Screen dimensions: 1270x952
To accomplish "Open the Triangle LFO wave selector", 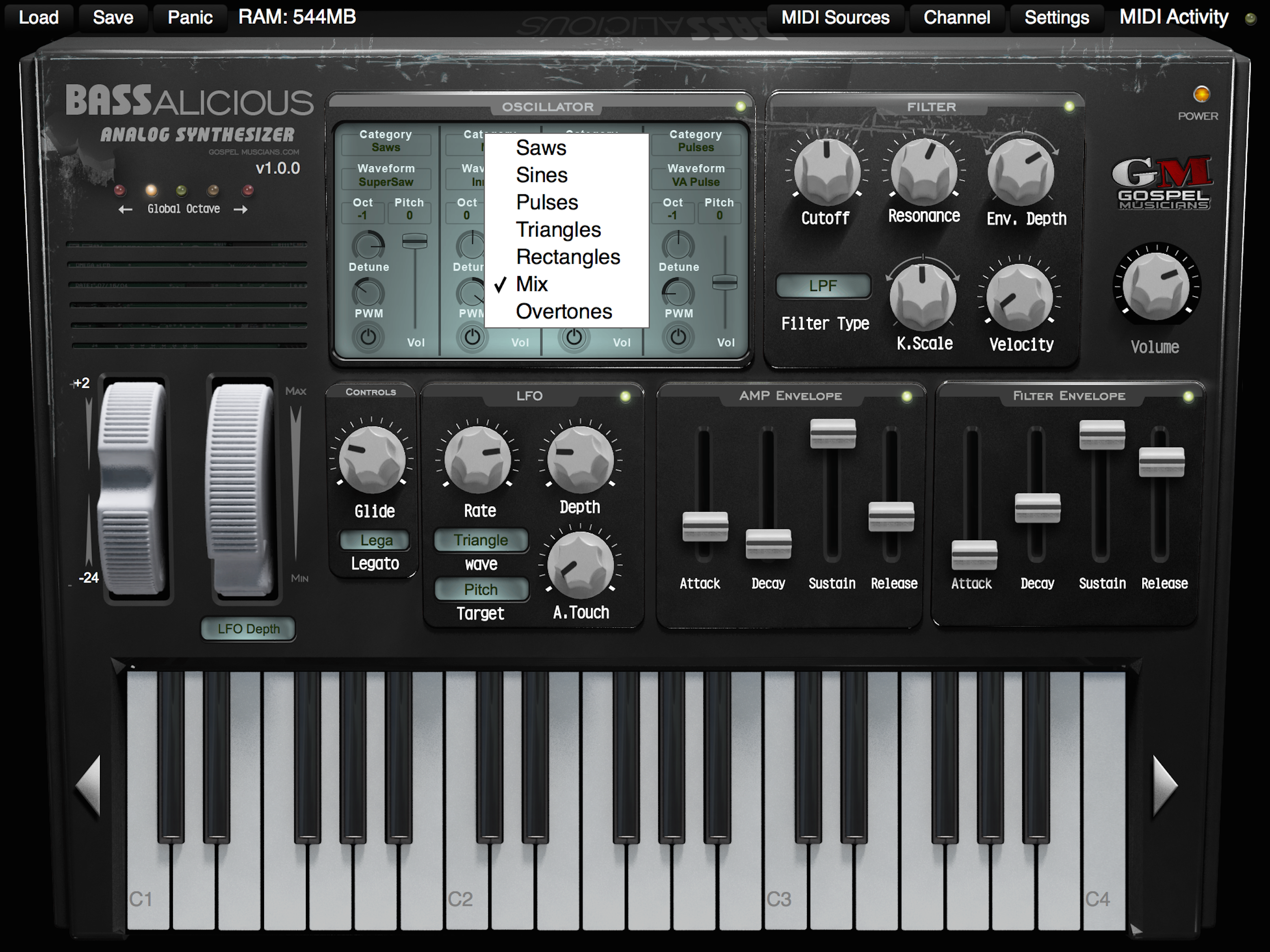I will (x=481, y=540).
